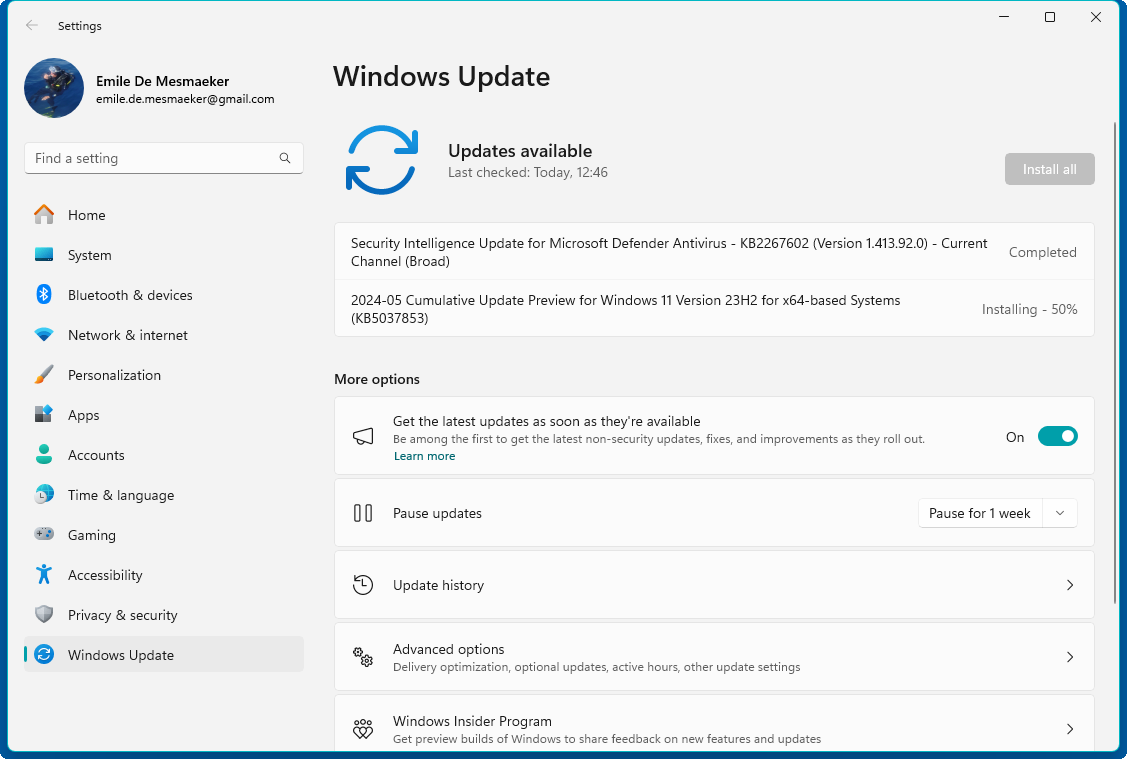Image resolution: width=1127 pixels, height=759 pixels.
Task: Open Apps settings
Action: coord(164,415)
